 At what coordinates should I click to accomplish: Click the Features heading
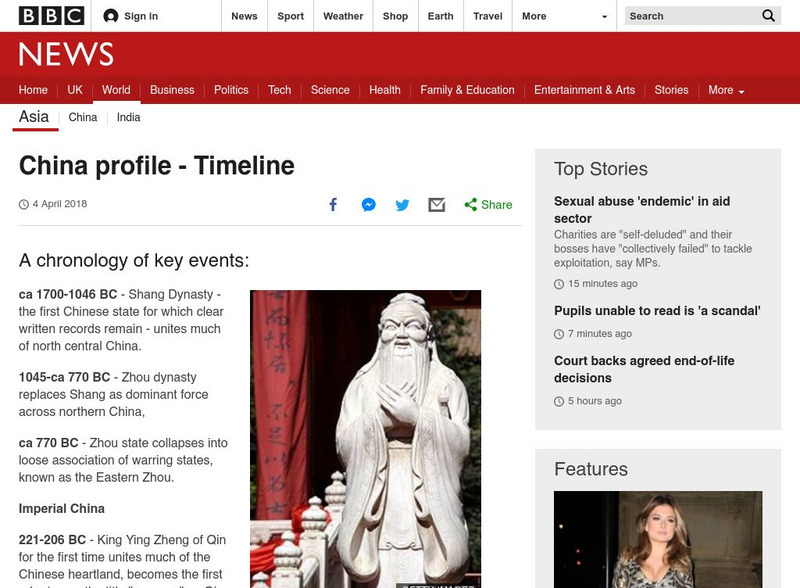coord(591,469)
